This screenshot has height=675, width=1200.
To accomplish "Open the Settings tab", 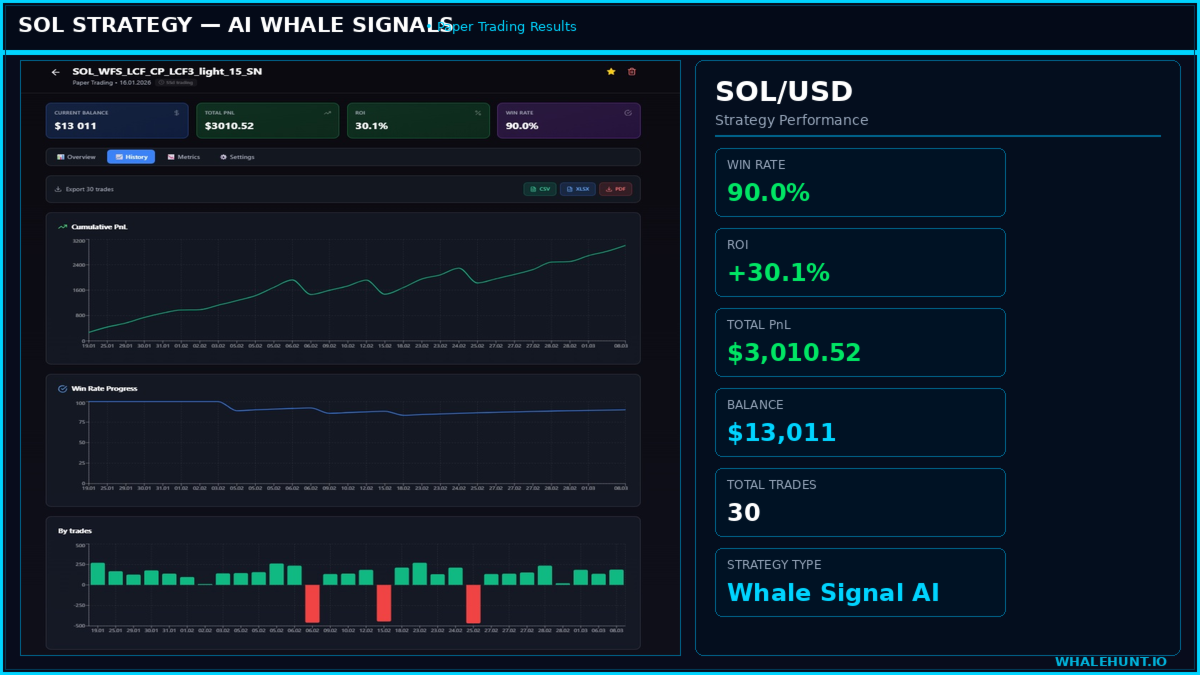I will tap(237, 157).
